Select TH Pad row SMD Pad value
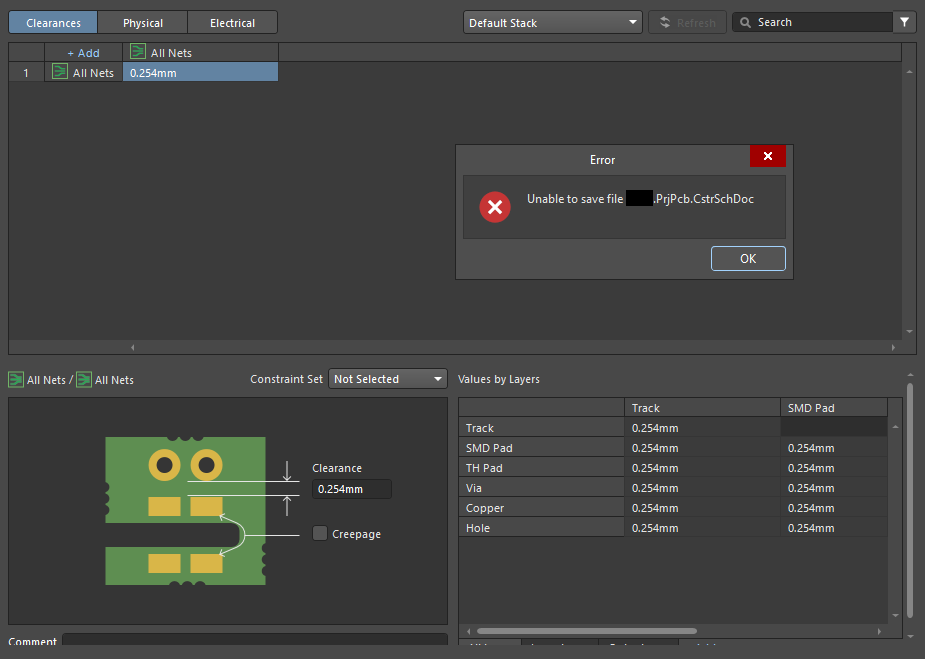 pyautogui.click(x=834, y=468)
